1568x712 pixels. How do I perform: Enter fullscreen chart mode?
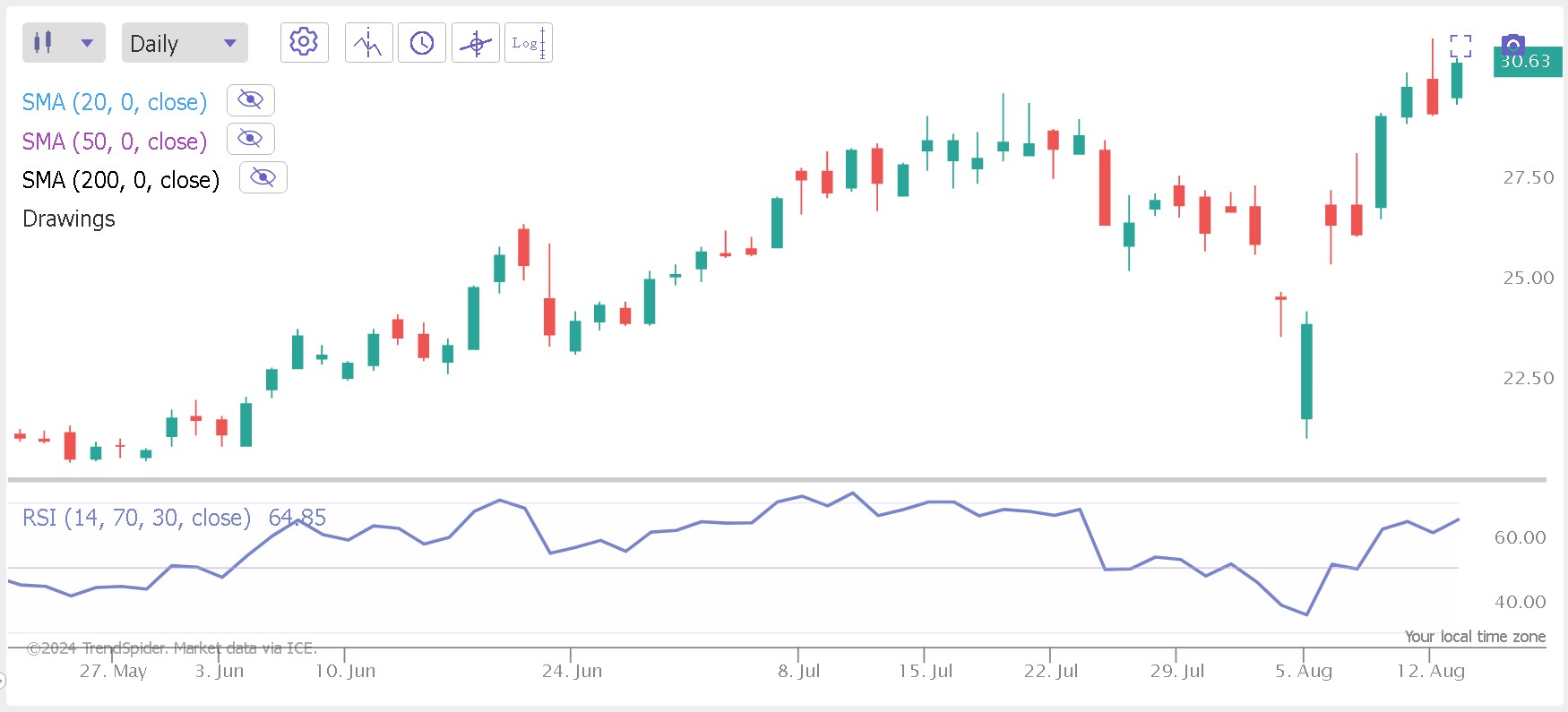1460,46
